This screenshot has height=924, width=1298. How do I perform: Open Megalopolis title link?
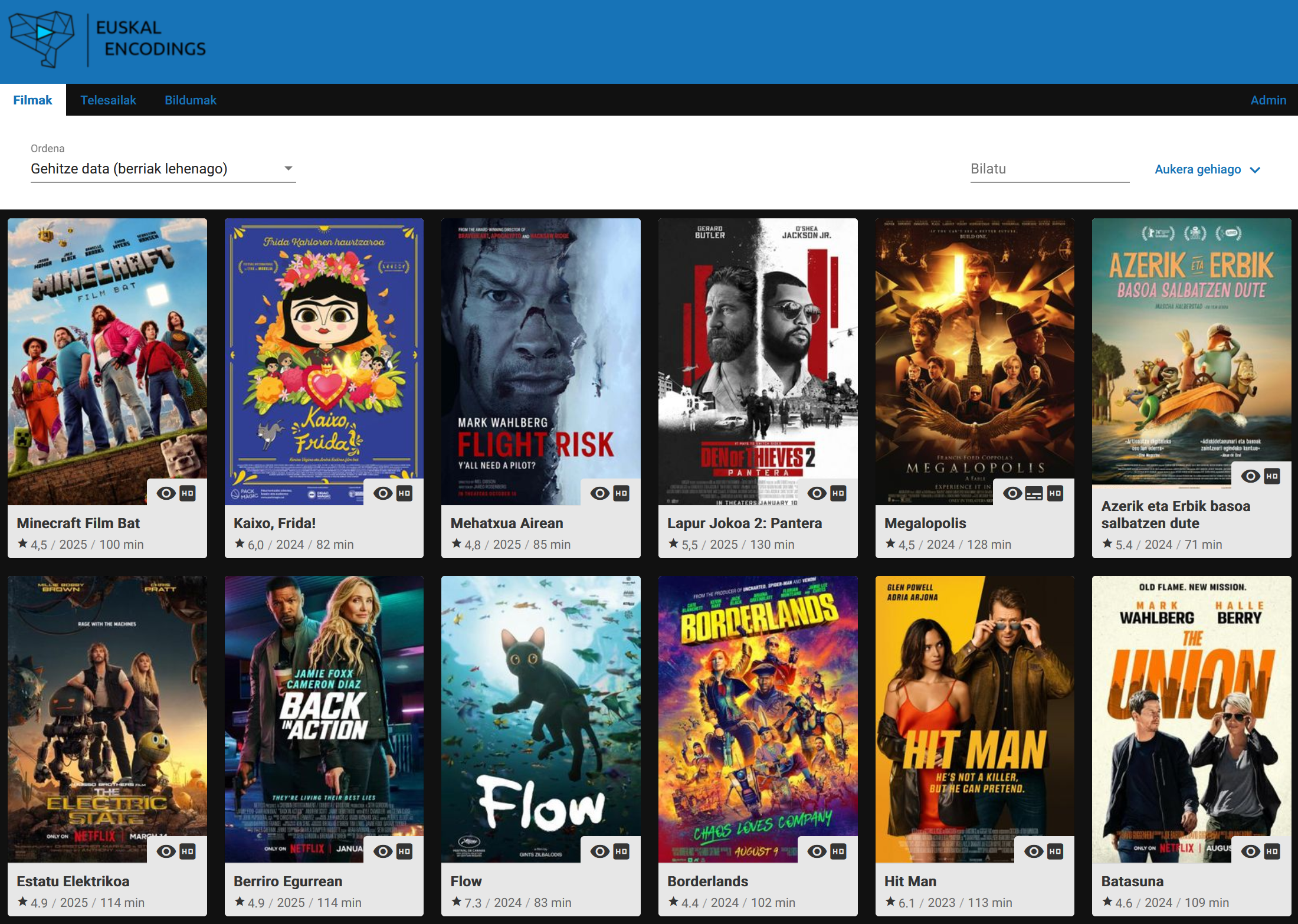coord(925,523)
